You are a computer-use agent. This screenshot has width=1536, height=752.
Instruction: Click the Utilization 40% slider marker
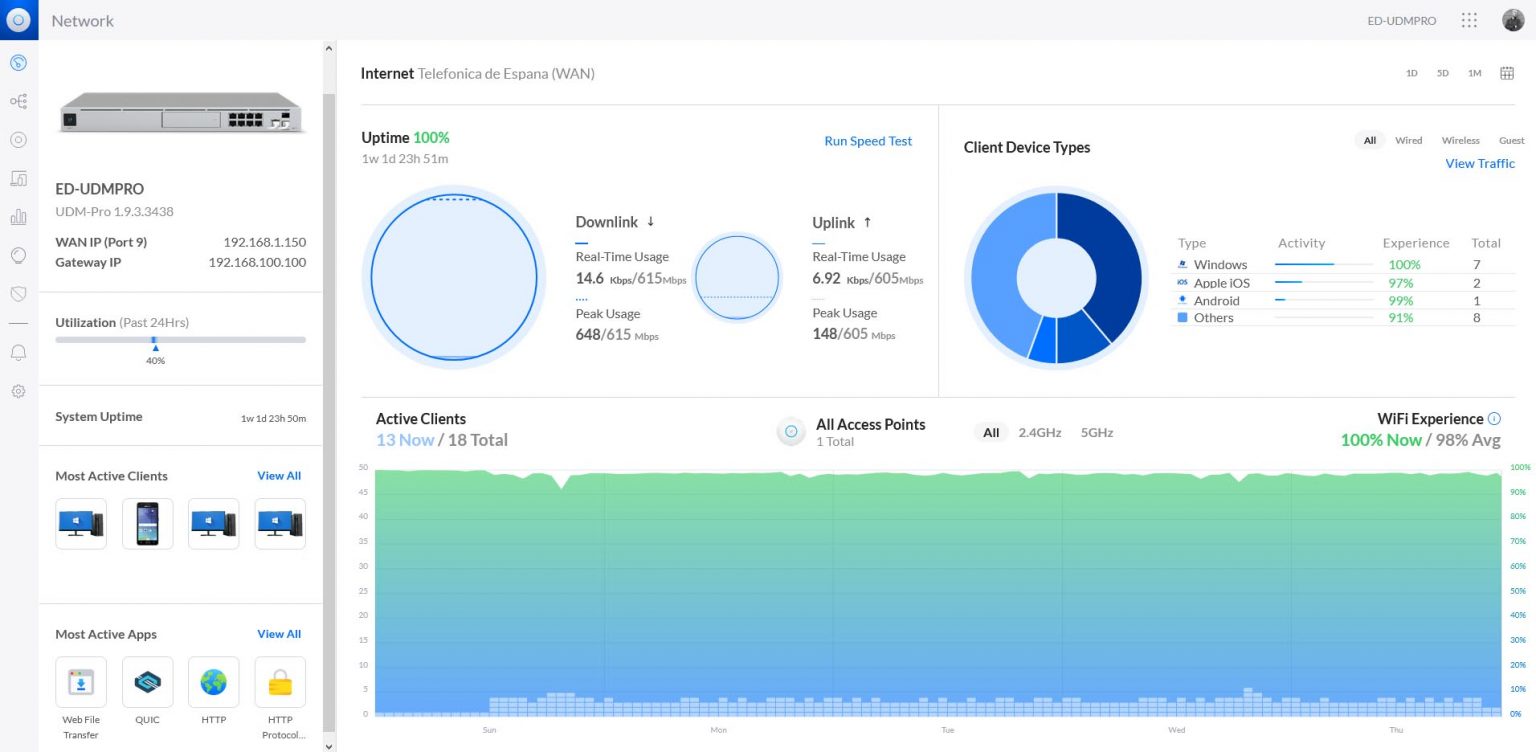point(155,347)
